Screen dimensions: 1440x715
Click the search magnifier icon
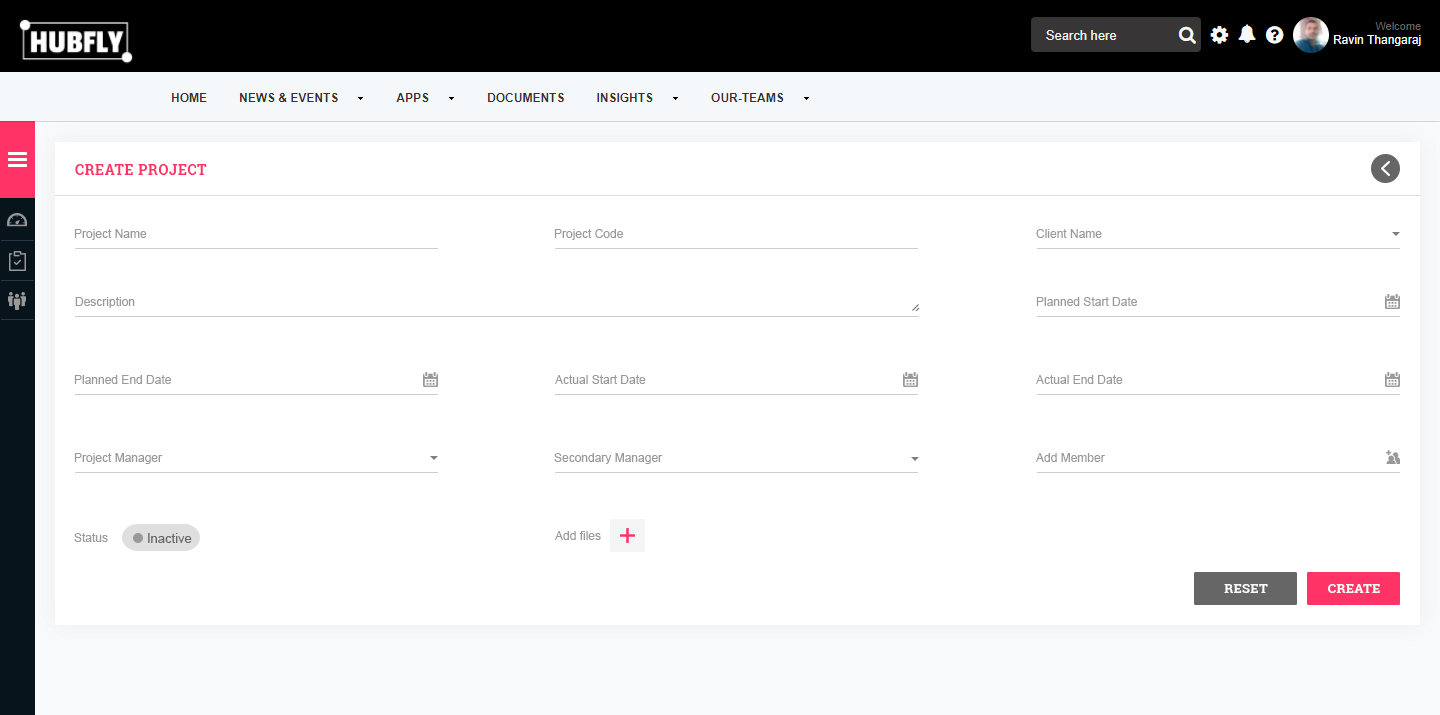coord(1187,35)
